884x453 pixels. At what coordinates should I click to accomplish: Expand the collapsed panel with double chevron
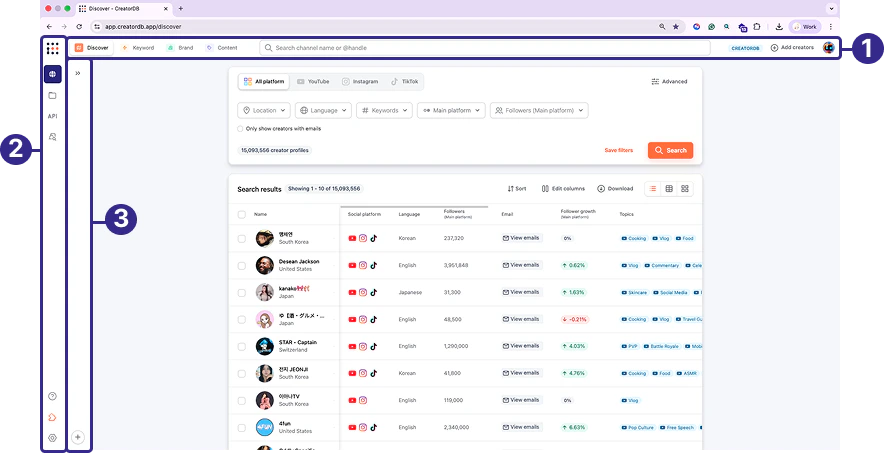78,73
